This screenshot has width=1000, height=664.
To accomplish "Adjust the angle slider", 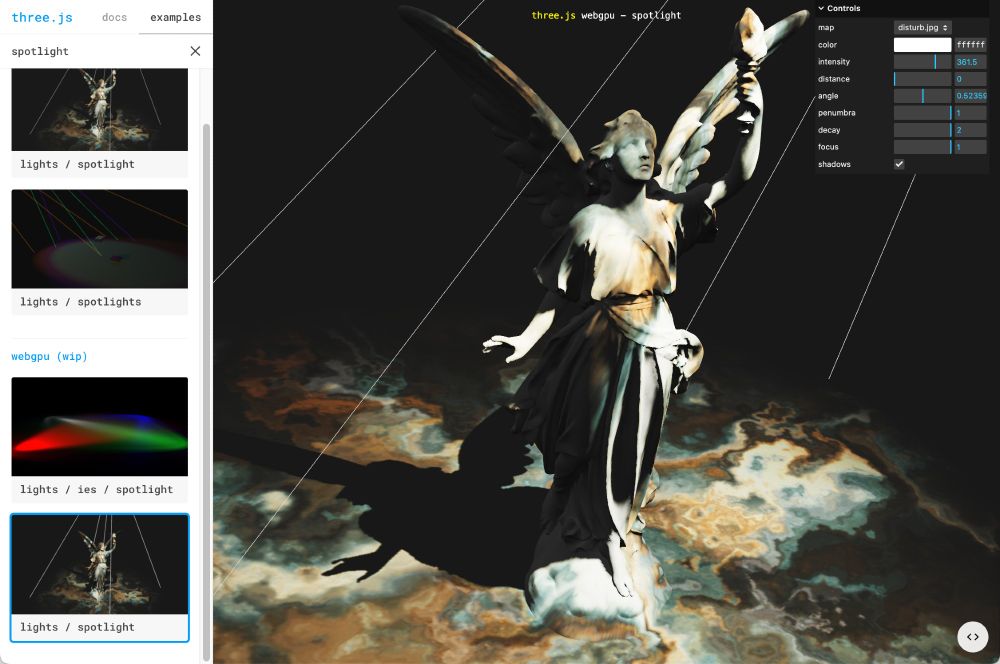I will 922,96.
